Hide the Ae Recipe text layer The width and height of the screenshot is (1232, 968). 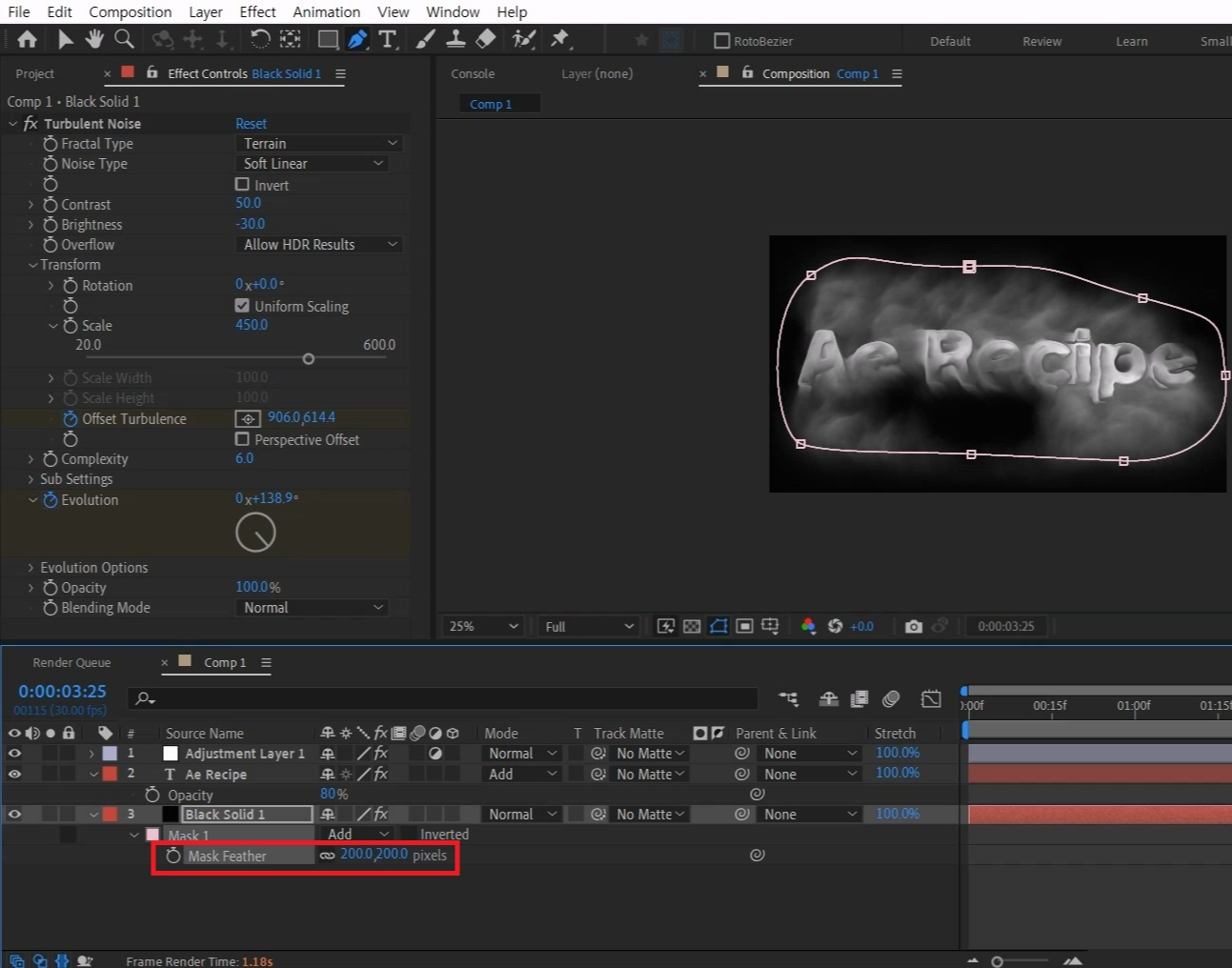(x=14, y=774)
